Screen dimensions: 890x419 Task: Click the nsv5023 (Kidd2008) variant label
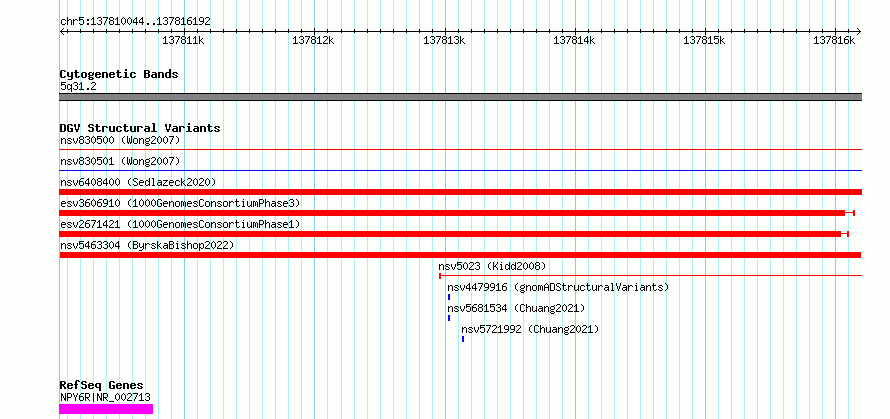coord(492,266)
